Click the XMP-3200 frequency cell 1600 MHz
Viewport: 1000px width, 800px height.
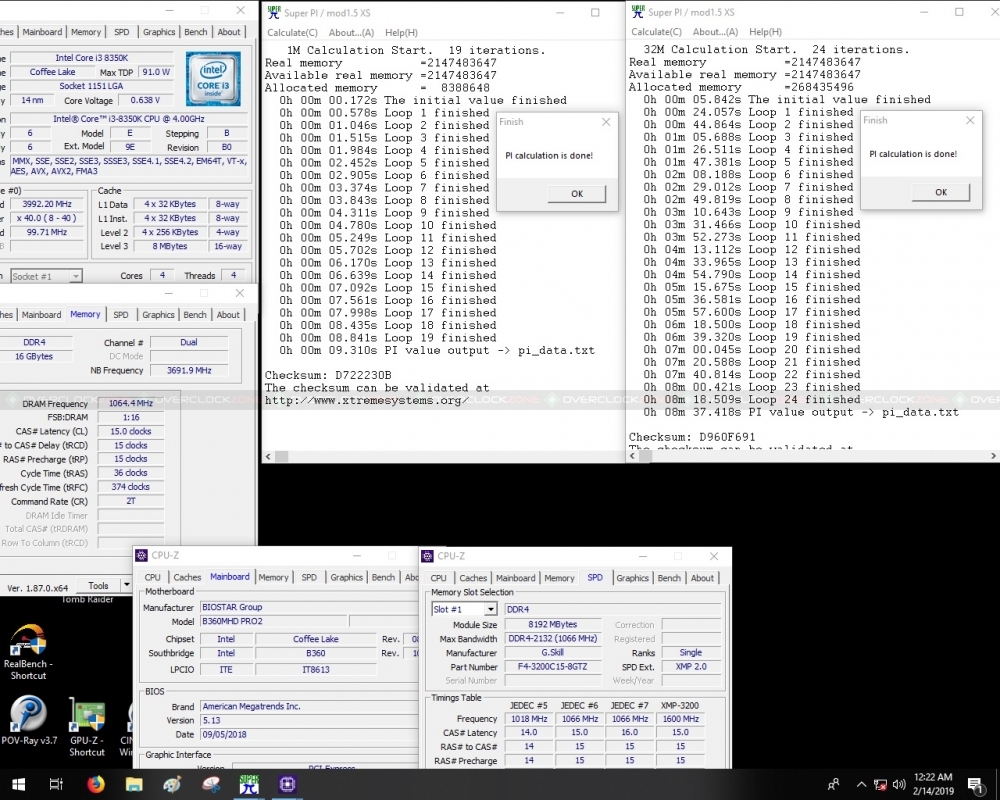pyautogui.click(x=680, y=719)
